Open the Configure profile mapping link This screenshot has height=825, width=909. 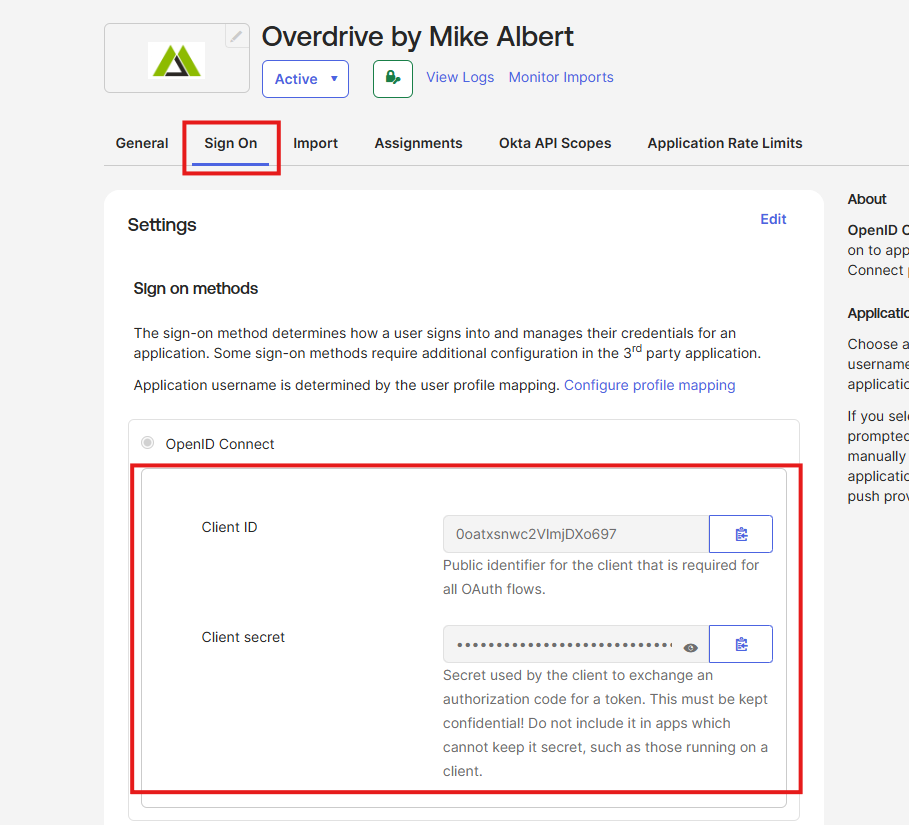(x=649, y=385)
